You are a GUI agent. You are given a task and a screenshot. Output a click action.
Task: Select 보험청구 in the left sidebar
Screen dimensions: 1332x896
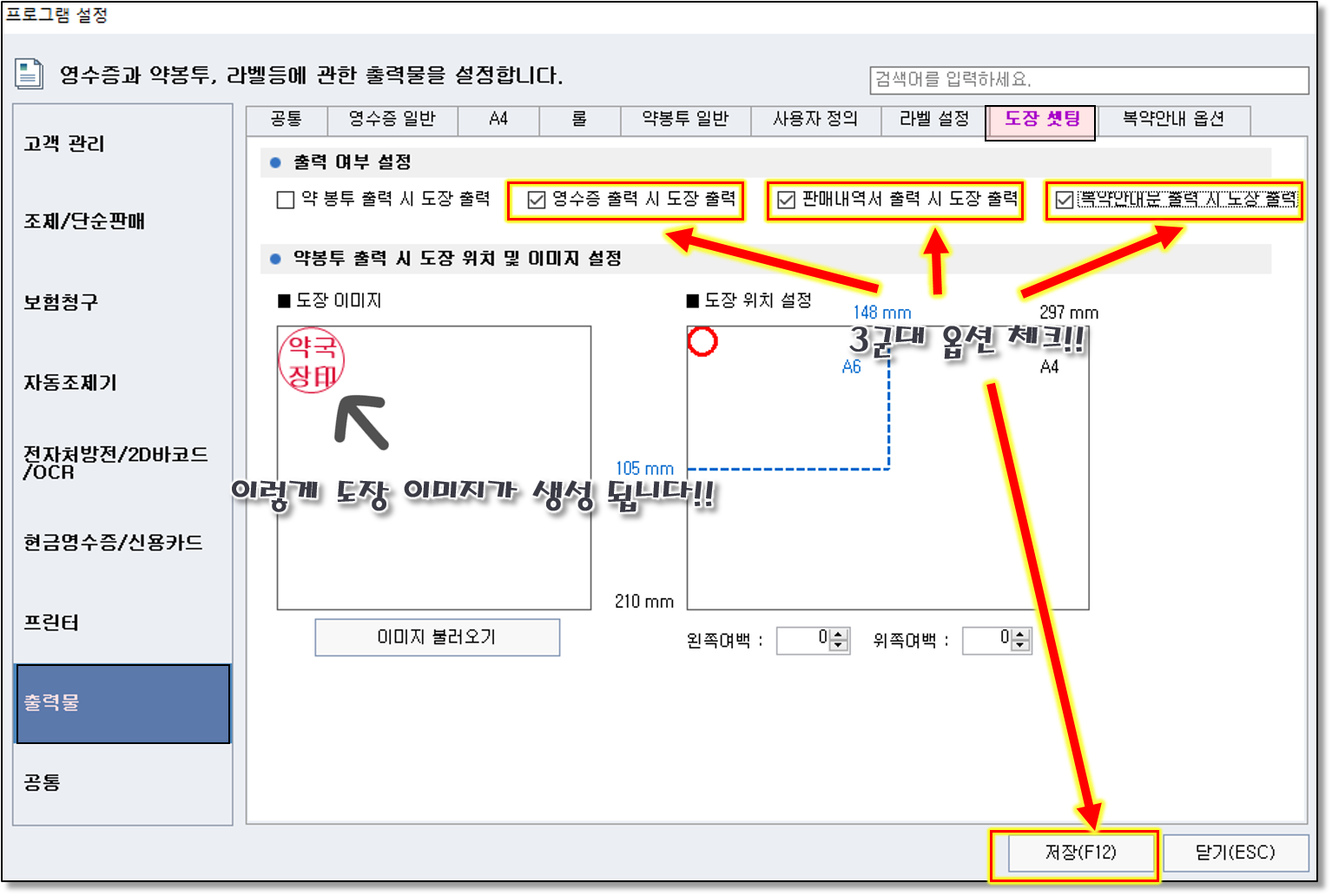61,302
